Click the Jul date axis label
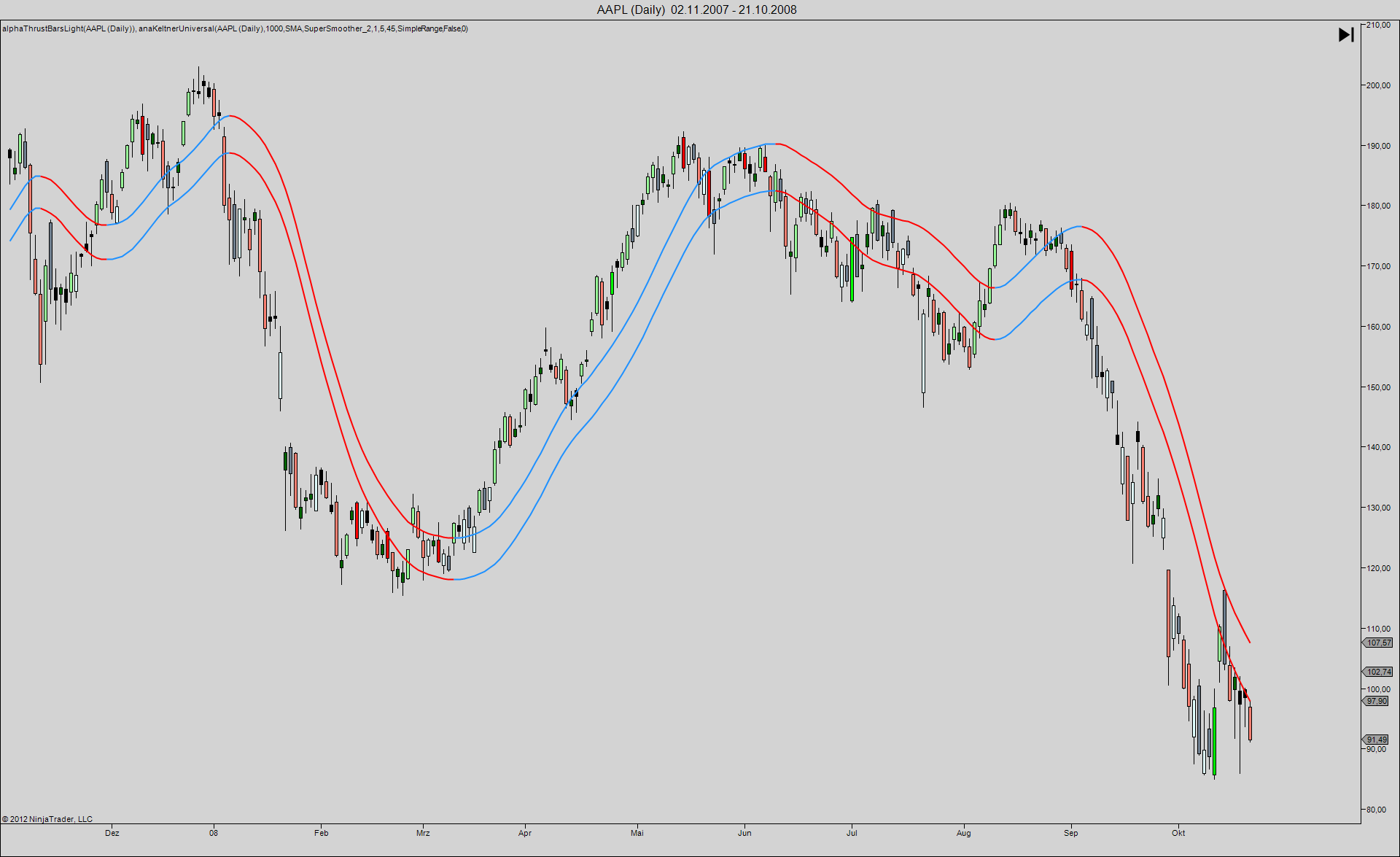 coord(852,833)
